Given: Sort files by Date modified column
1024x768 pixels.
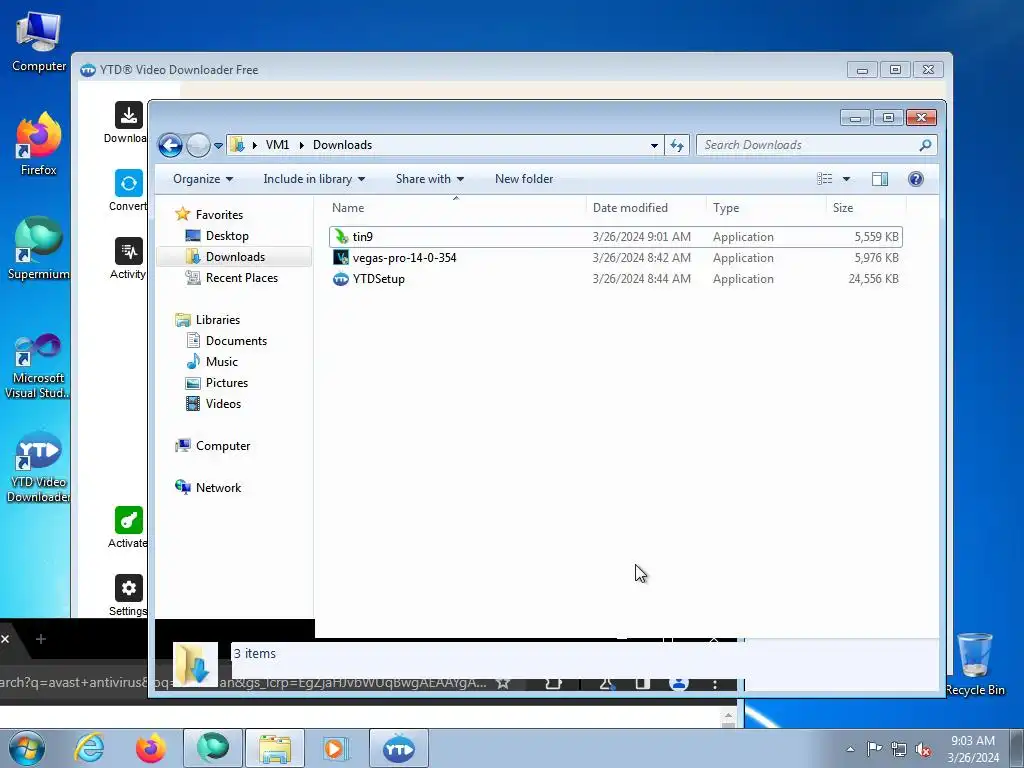Looking at the screenshot, I should tap(646, 208).
